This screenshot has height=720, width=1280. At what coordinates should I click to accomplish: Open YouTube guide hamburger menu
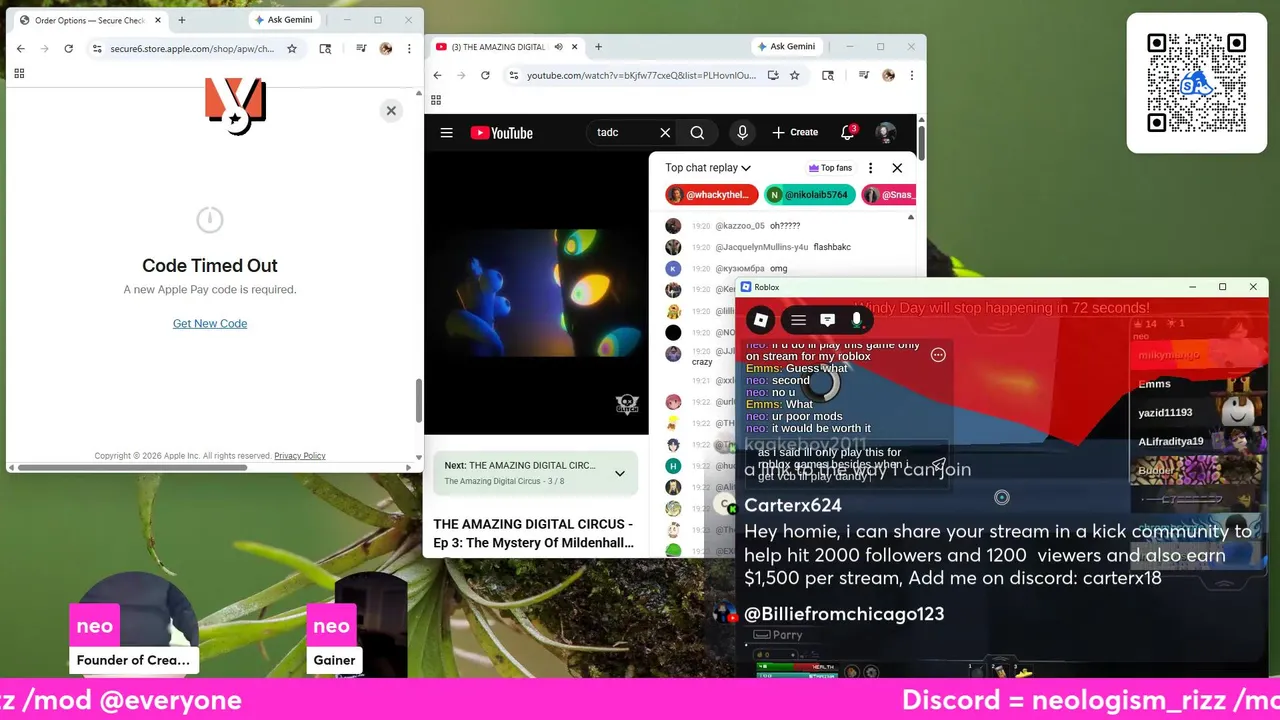click(446, 132)
